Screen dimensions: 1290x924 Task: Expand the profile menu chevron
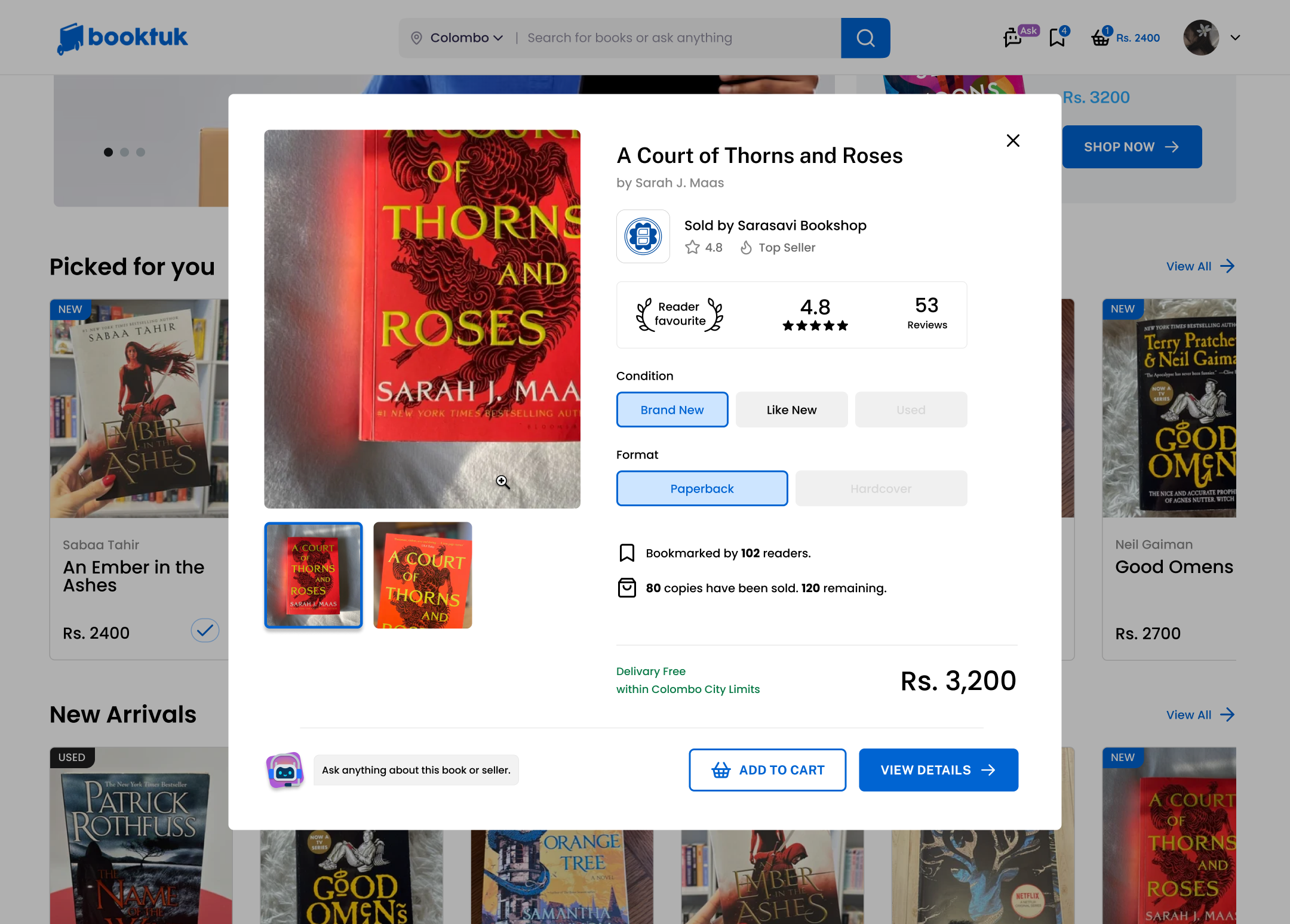pyautogui.click(x=1236, y=38)
